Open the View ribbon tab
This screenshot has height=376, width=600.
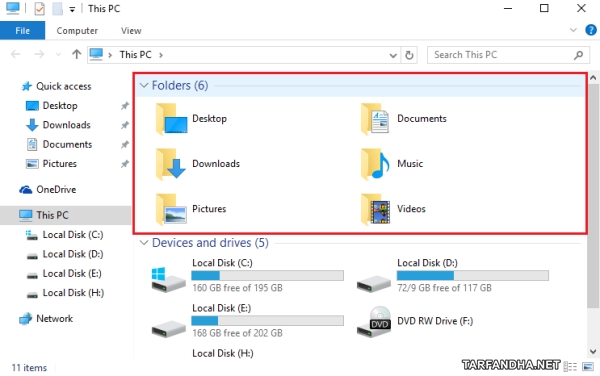click(131, 31)
